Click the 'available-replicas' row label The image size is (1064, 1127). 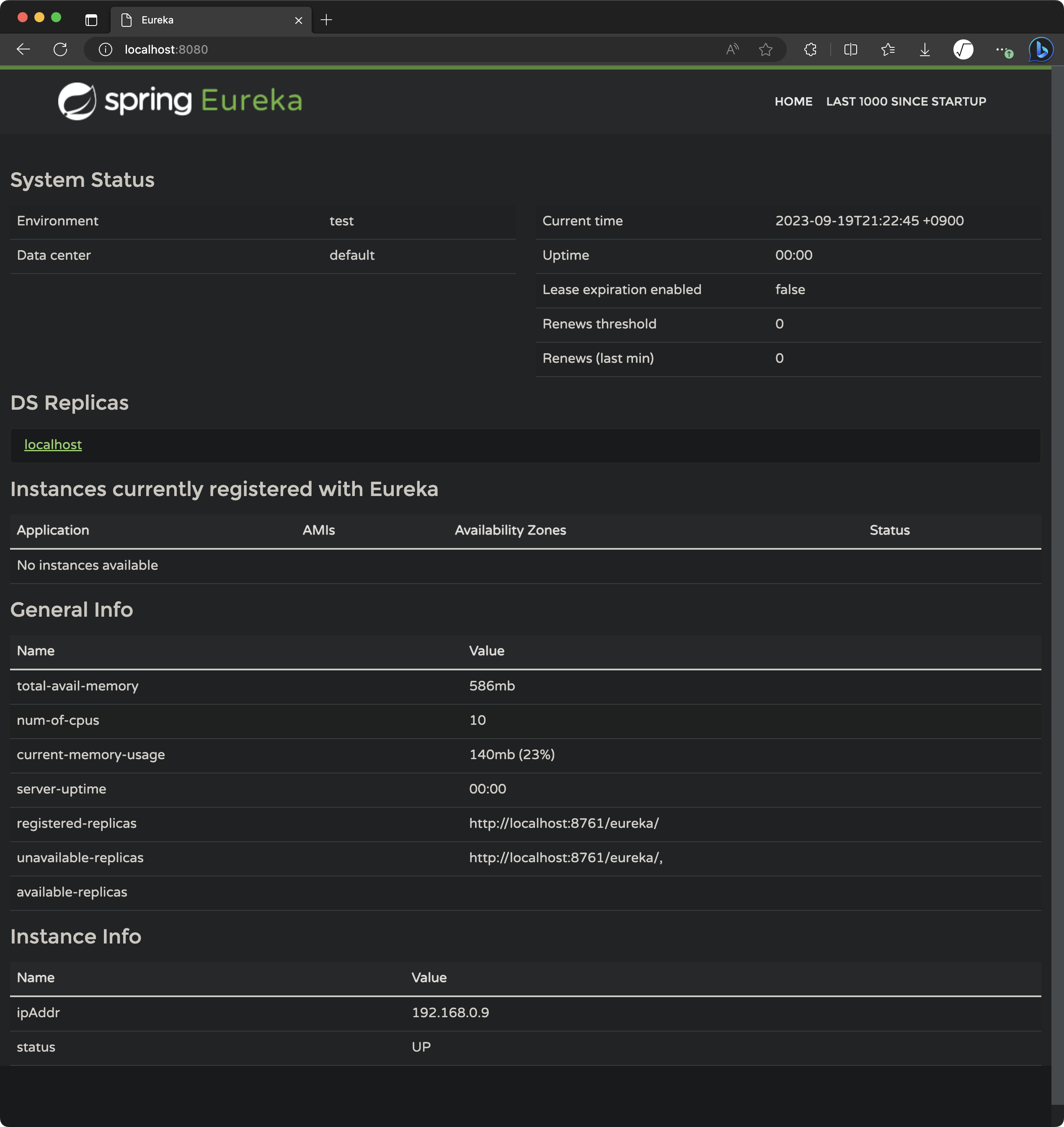click(72, 892)
